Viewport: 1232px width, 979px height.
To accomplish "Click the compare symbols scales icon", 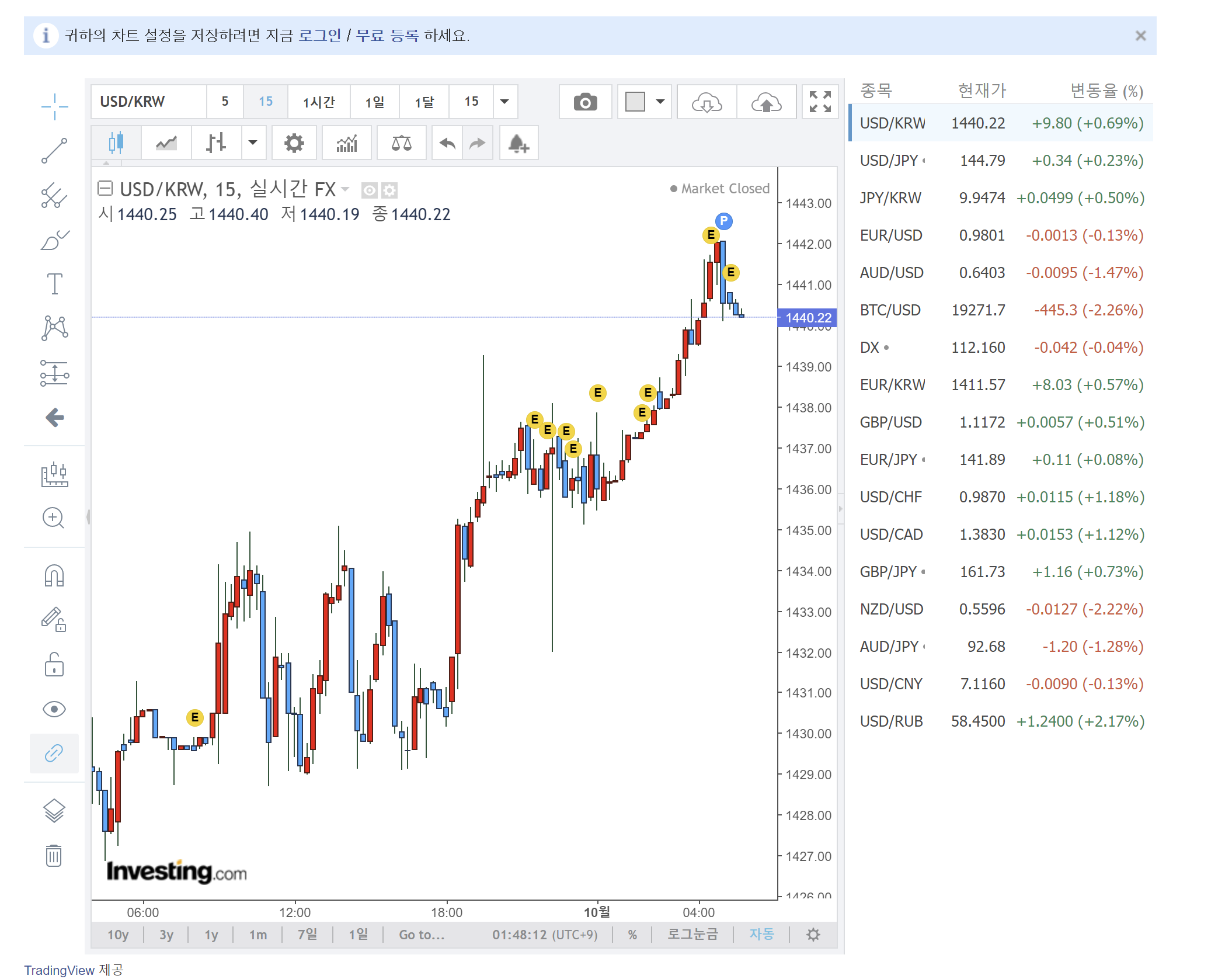I will tap(401, 143).
